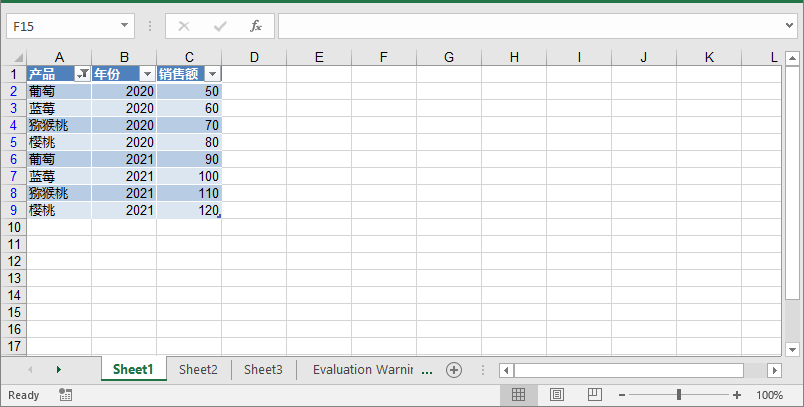Select column G header
The image size is (804, 407).
(449, 57)
